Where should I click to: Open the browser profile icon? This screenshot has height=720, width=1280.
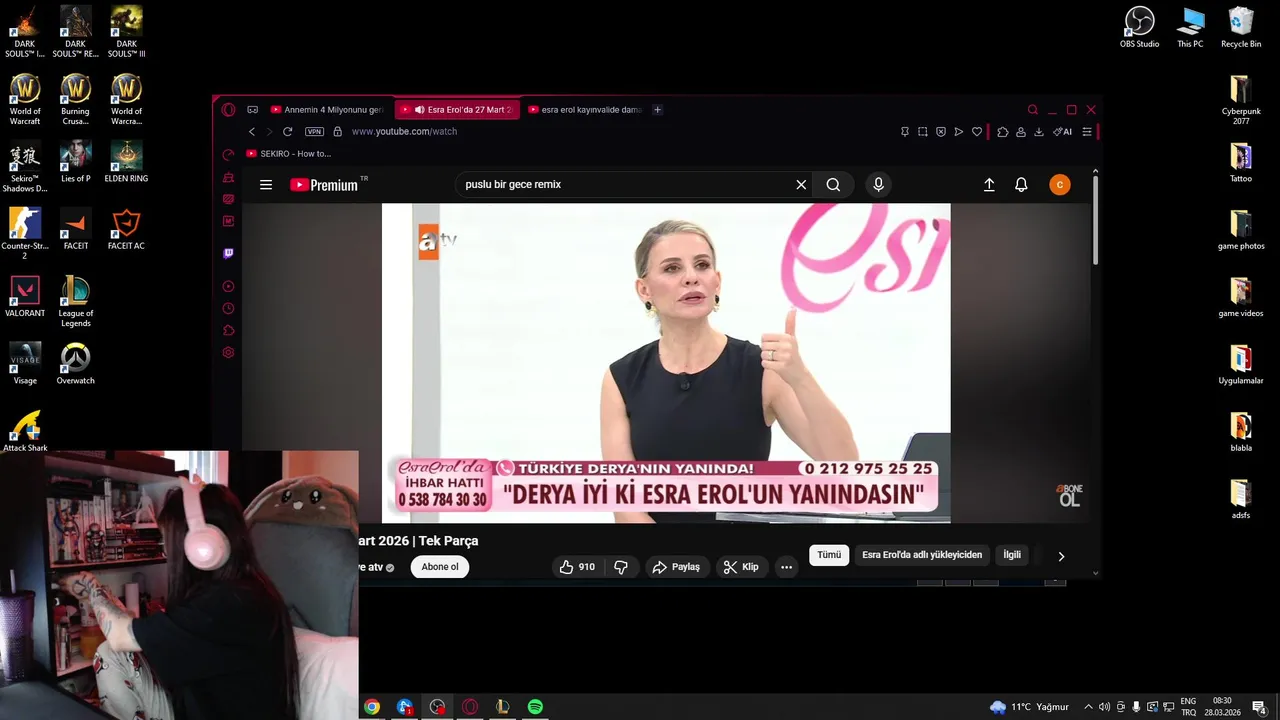click(1021, 132)
